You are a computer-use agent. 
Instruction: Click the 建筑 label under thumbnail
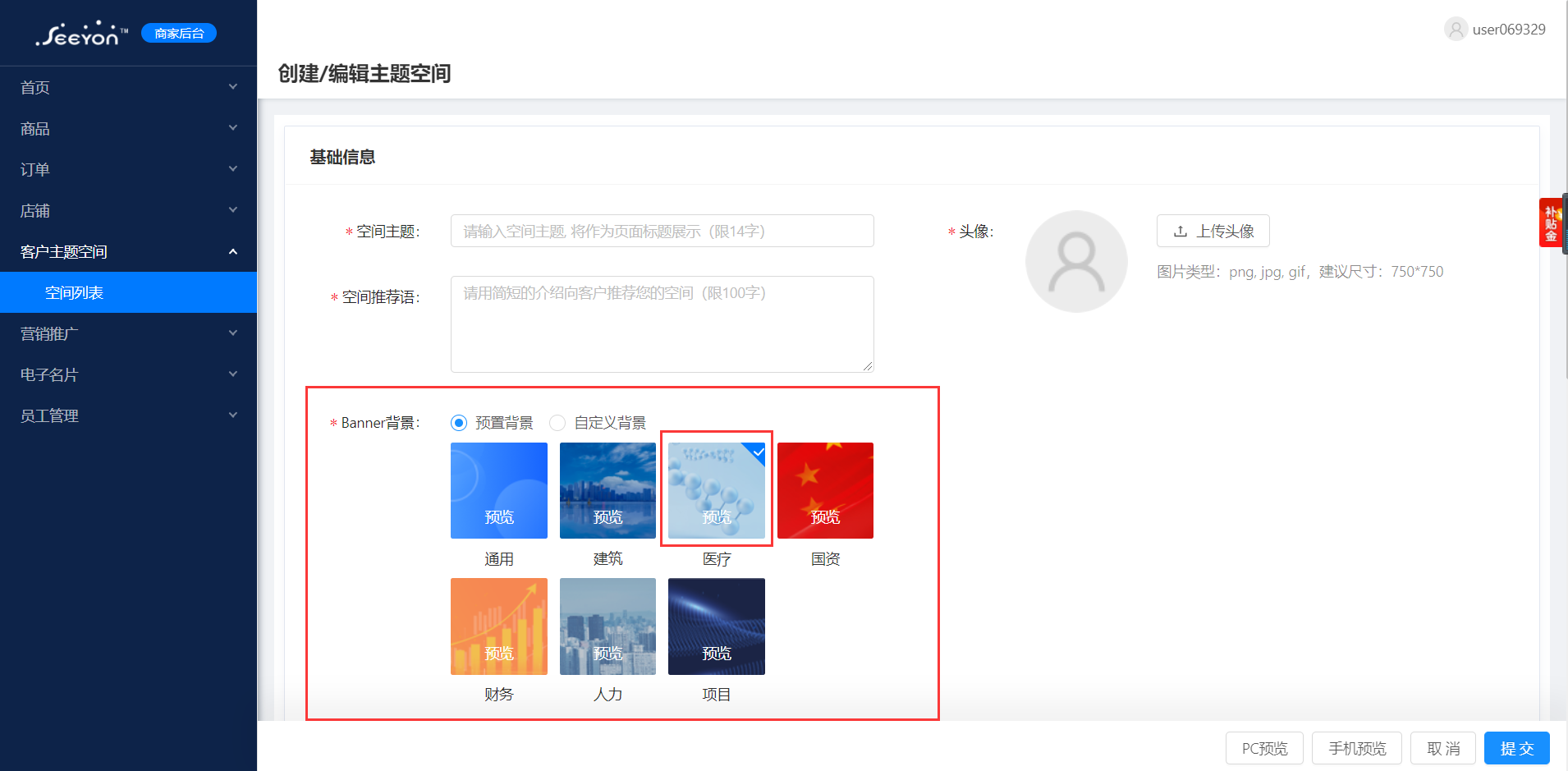pos(607,559)
